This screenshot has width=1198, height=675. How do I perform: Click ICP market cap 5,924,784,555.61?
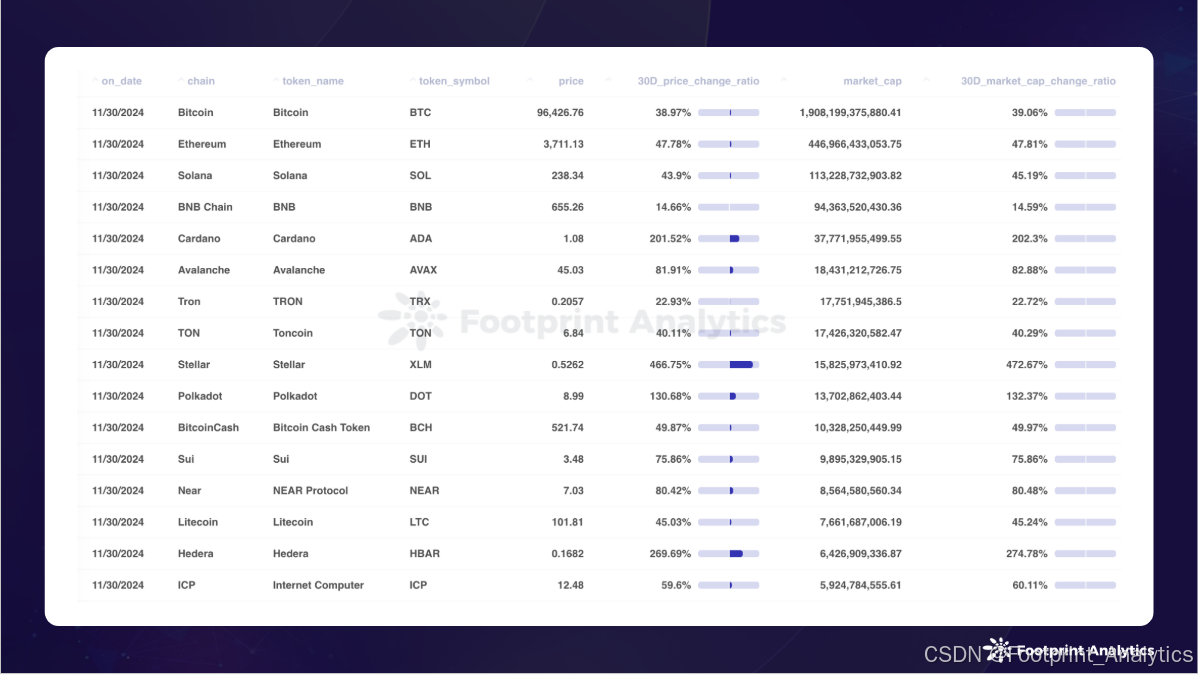[x=860, y=585]
